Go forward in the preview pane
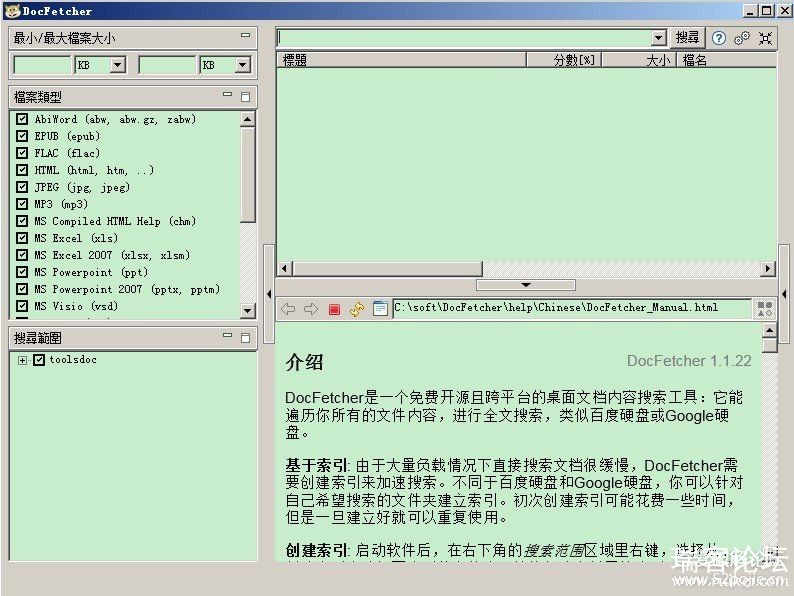794x596 pixels. coord(311,308)
